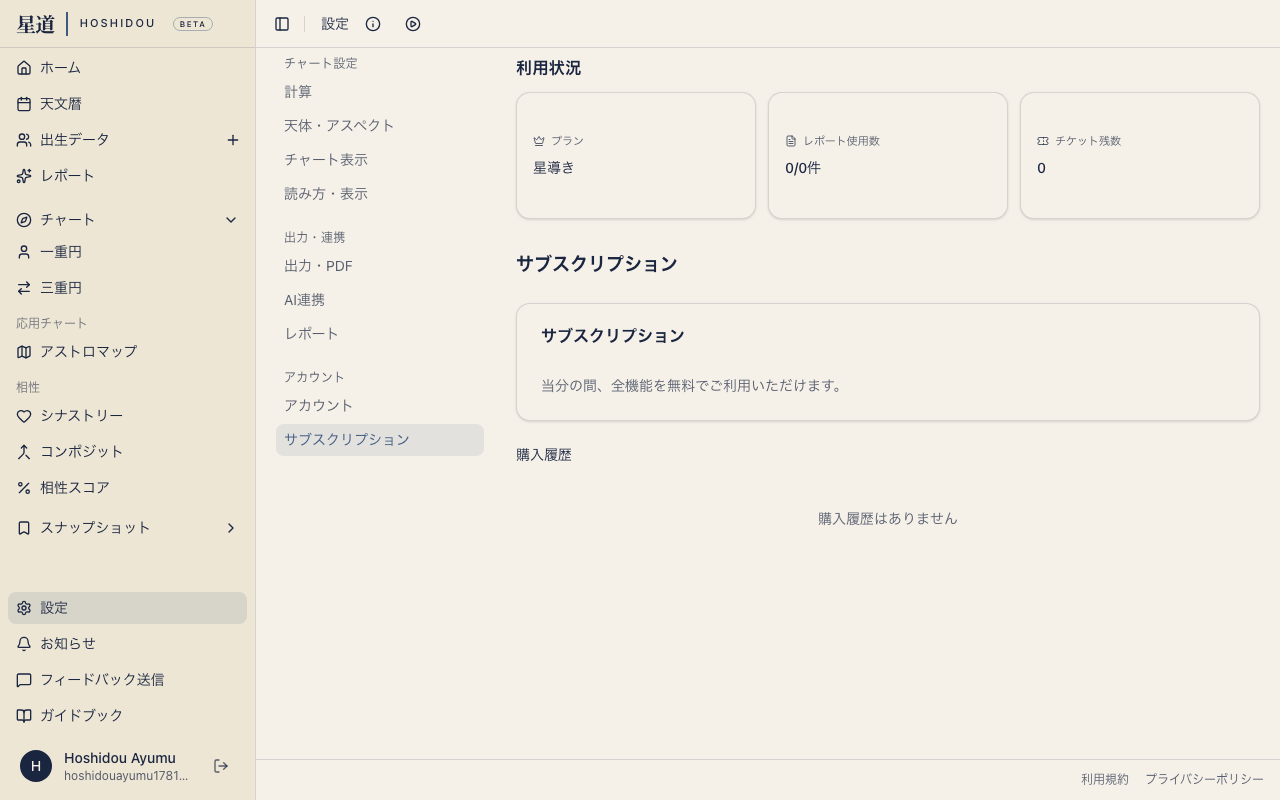Open レポート settings in settings menu
This screenshot has height=800, width=1280.
380,334
